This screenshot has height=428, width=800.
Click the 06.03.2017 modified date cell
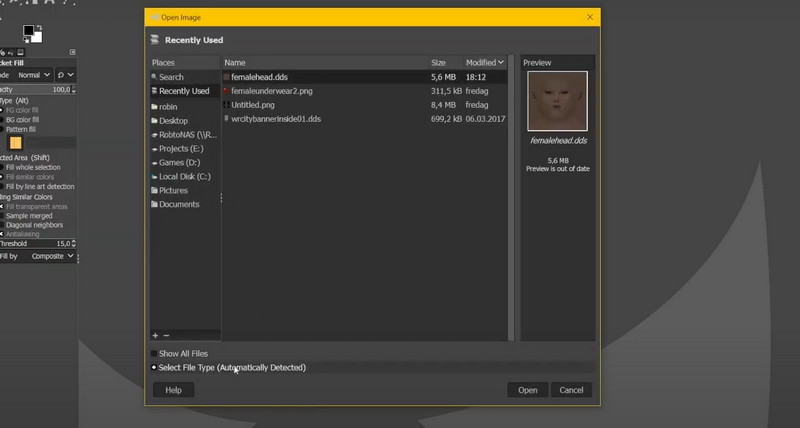click(485, 118)
